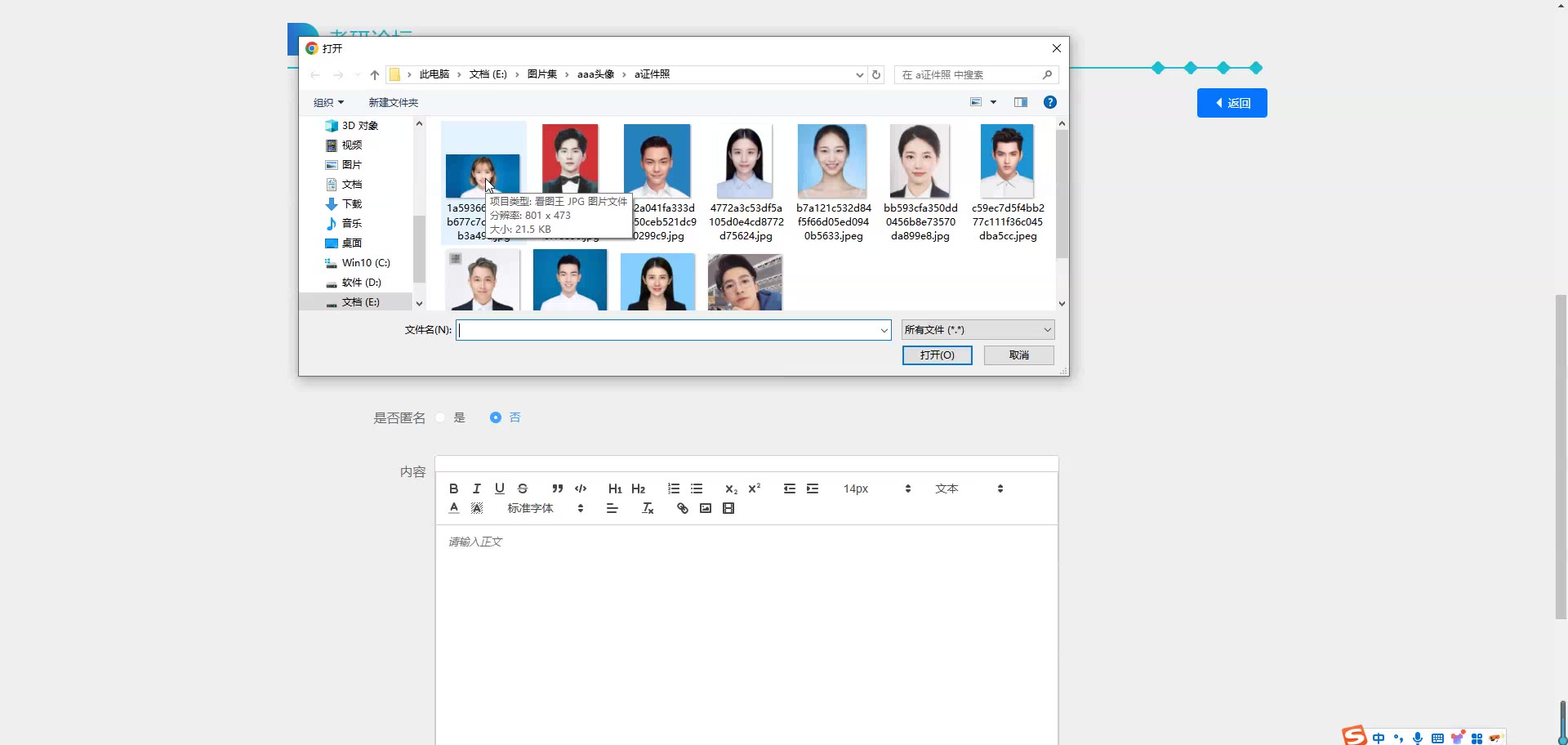Screen dimensions: 1568x745
Task: Create an ordered numbered list
Action: (x=673, y=488)
